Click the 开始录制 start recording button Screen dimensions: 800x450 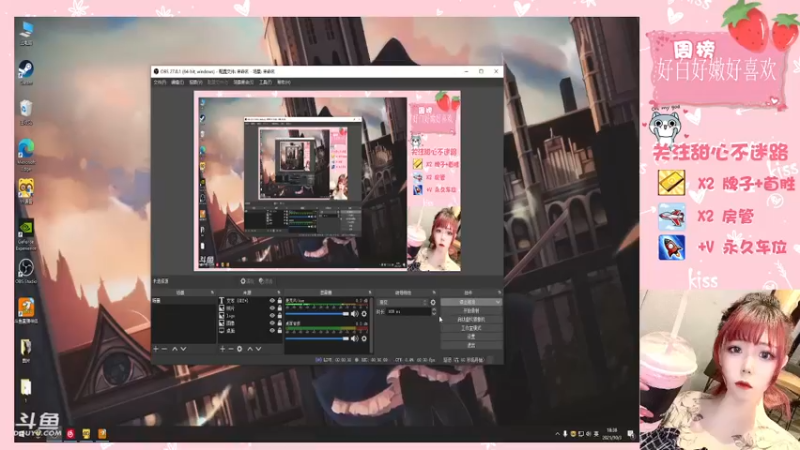click(471, 311)
